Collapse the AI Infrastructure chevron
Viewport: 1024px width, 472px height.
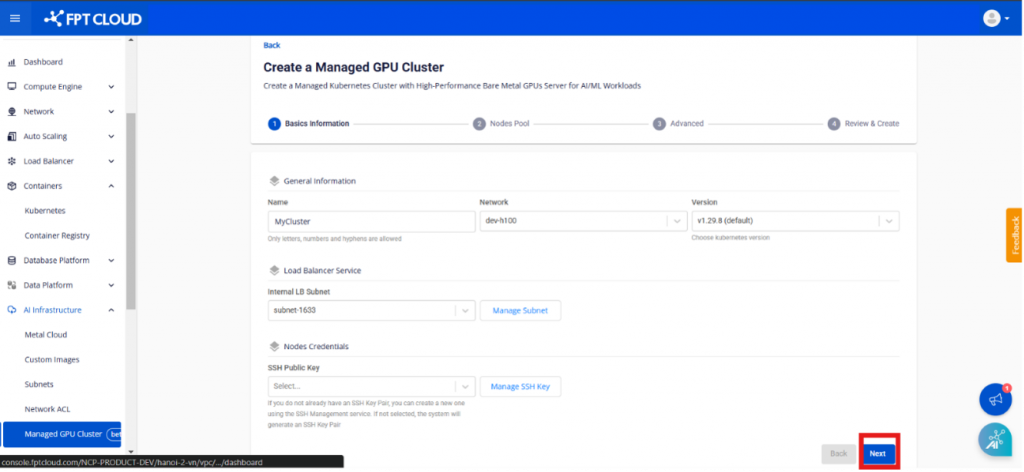(111, 310)
